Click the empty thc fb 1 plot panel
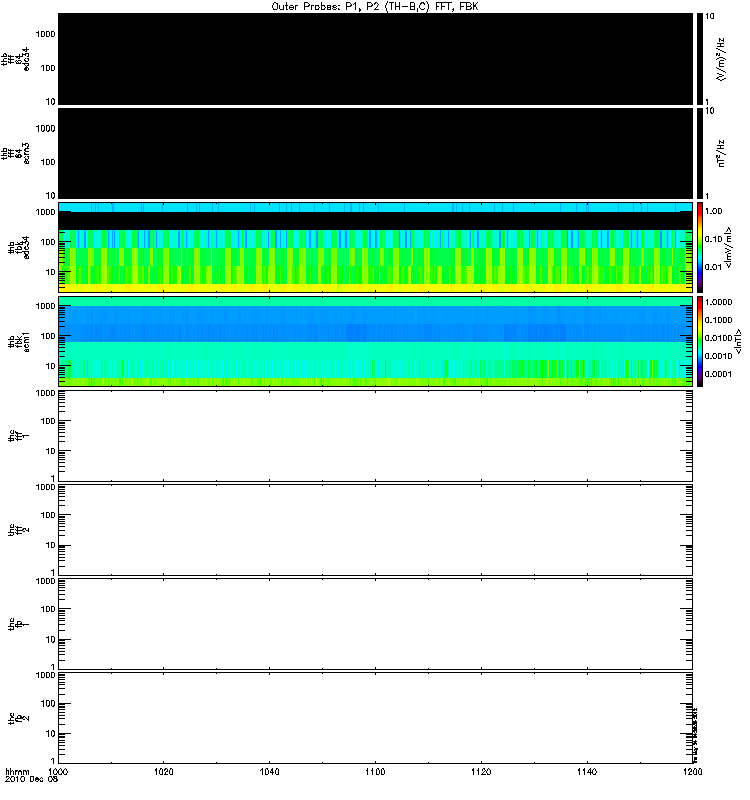 coord(375,623)
